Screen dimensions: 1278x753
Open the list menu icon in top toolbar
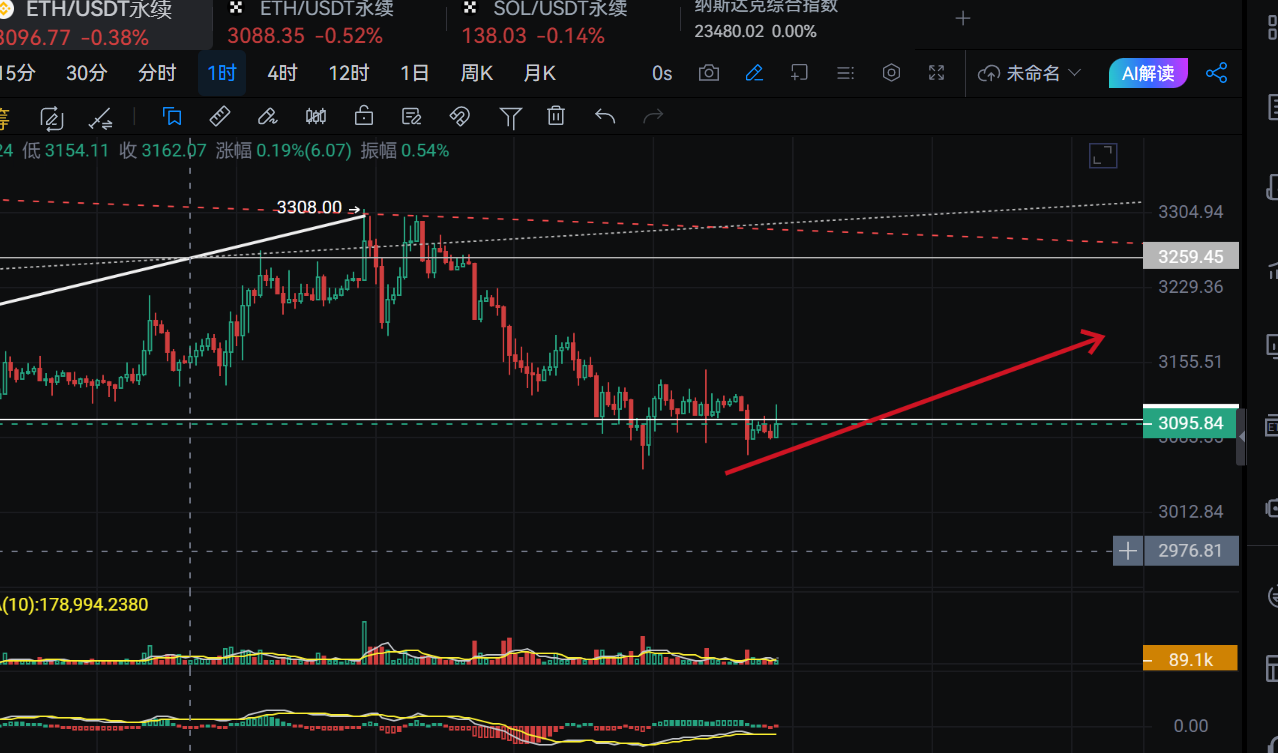click(x=846, y=73)
